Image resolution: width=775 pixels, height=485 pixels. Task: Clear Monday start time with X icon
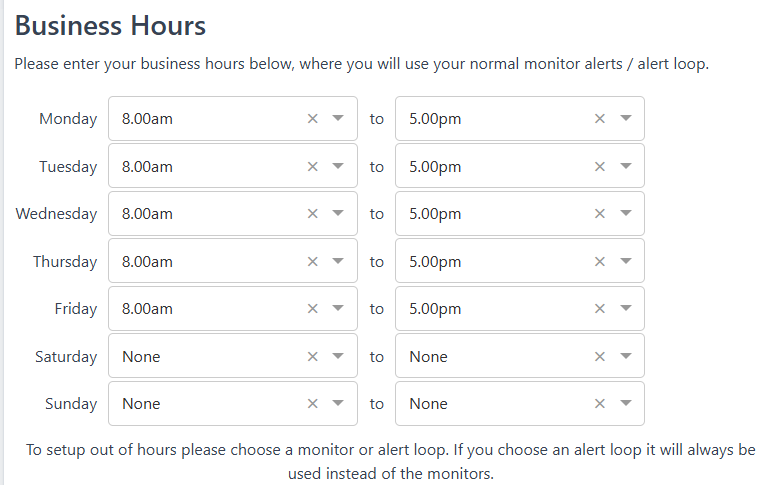[x=312, y=119]
